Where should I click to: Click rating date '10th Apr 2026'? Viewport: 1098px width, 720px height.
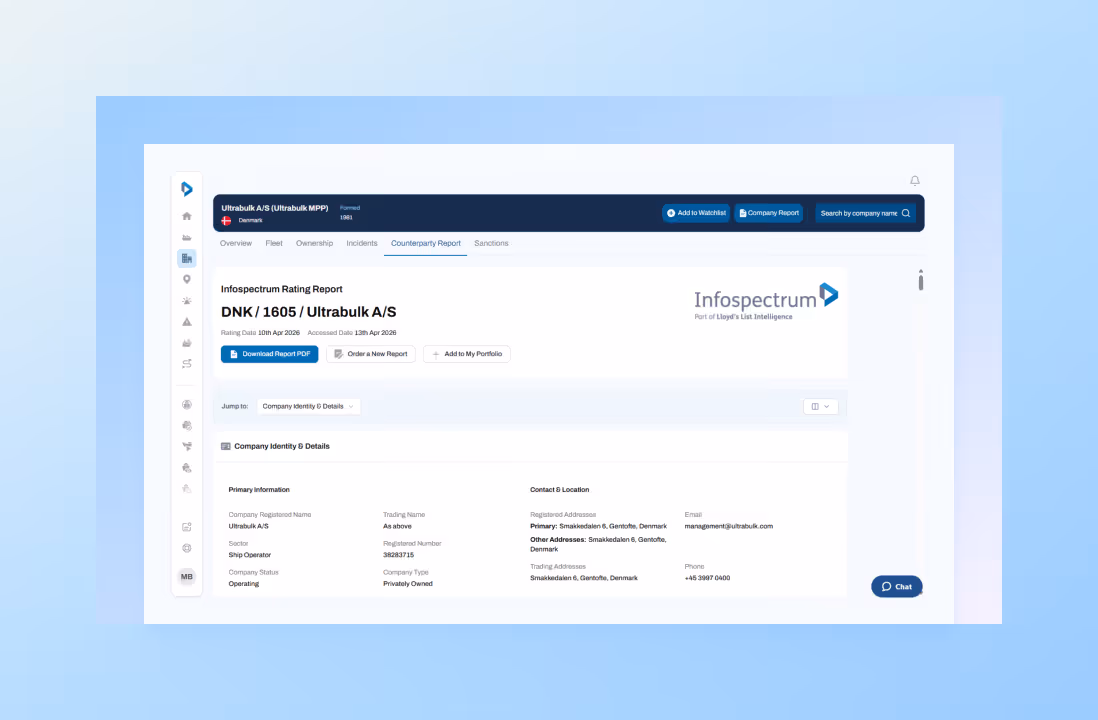(x=279, y=333)
